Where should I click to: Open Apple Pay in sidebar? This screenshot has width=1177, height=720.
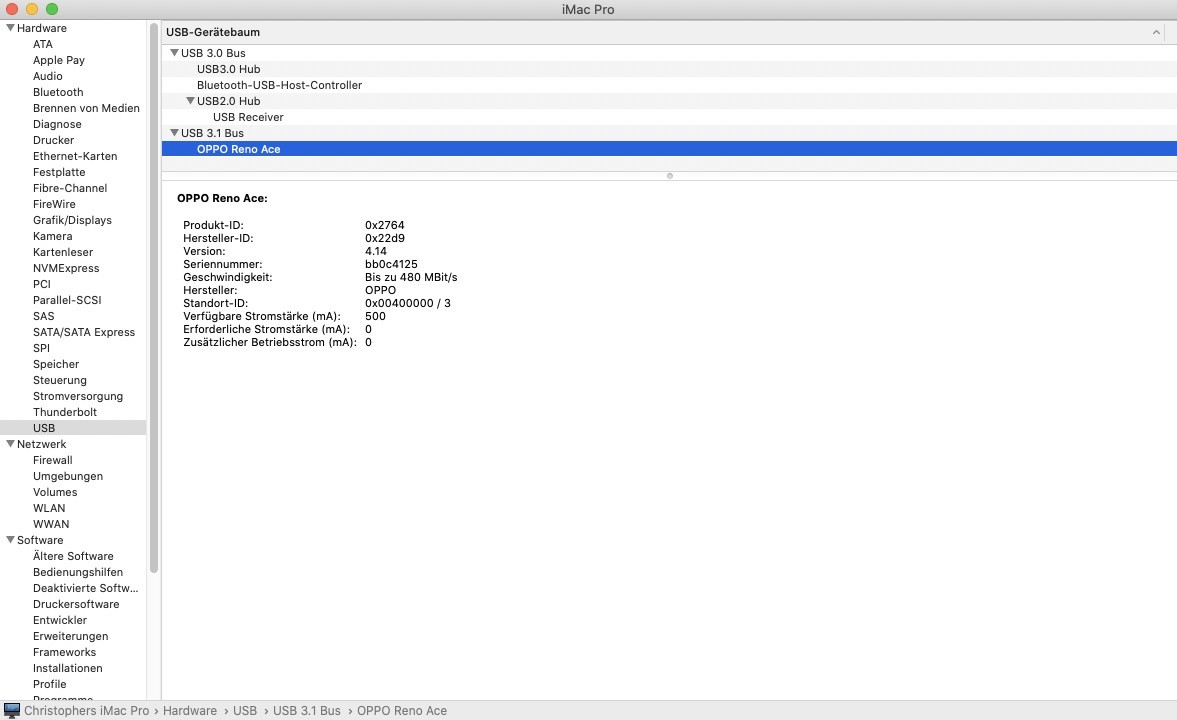click(59, 60)
